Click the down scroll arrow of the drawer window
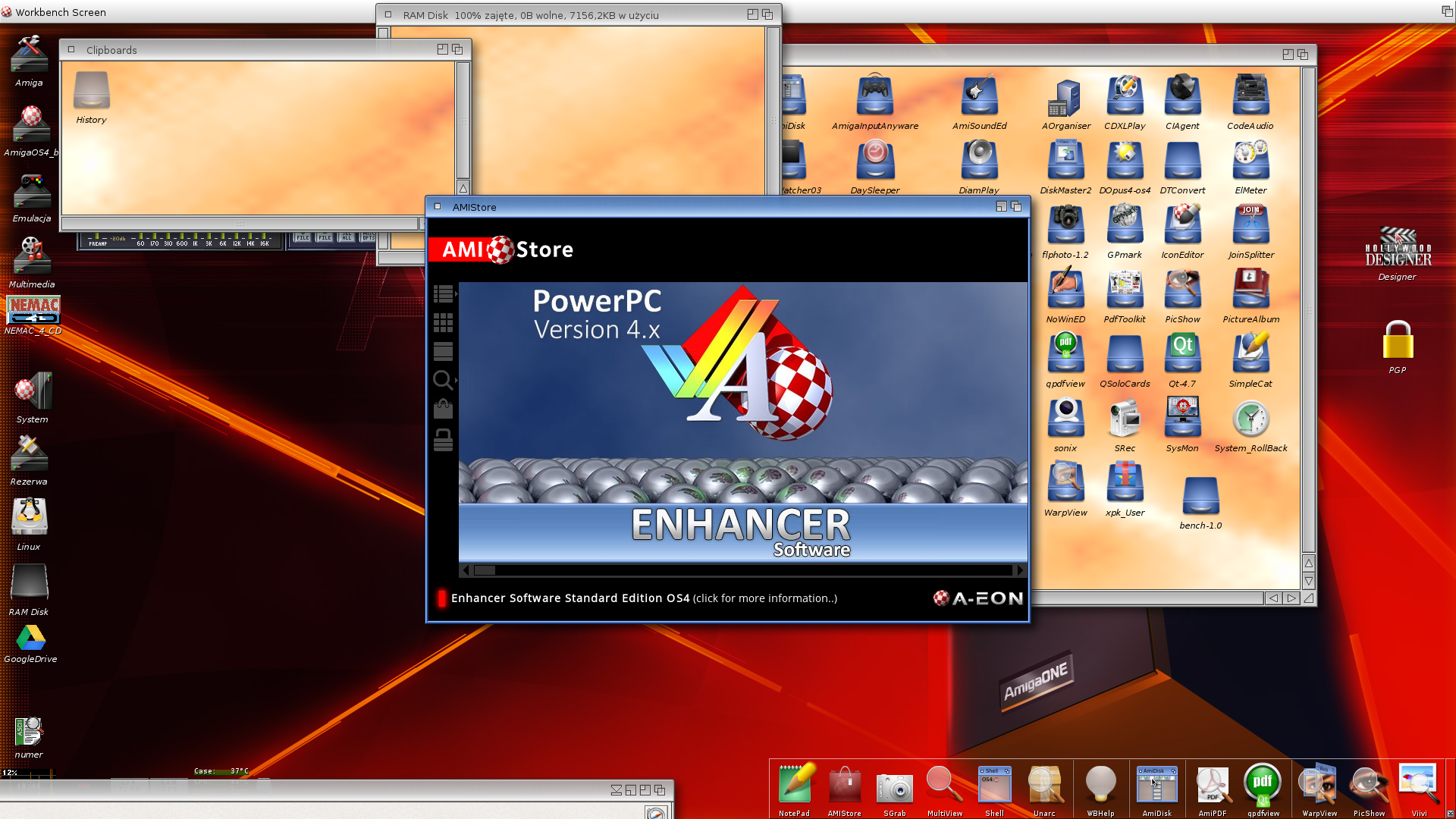1456x819 pixels. 1308,582
